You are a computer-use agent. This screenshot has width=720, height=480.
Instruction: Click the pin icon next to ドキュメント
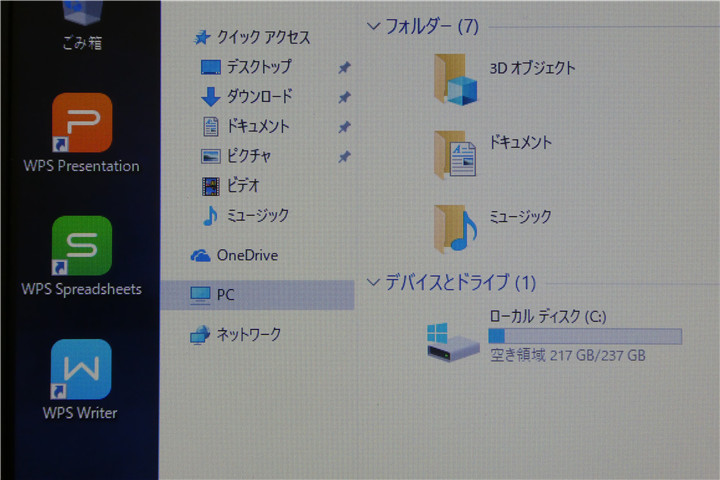(x=344, y=127)
